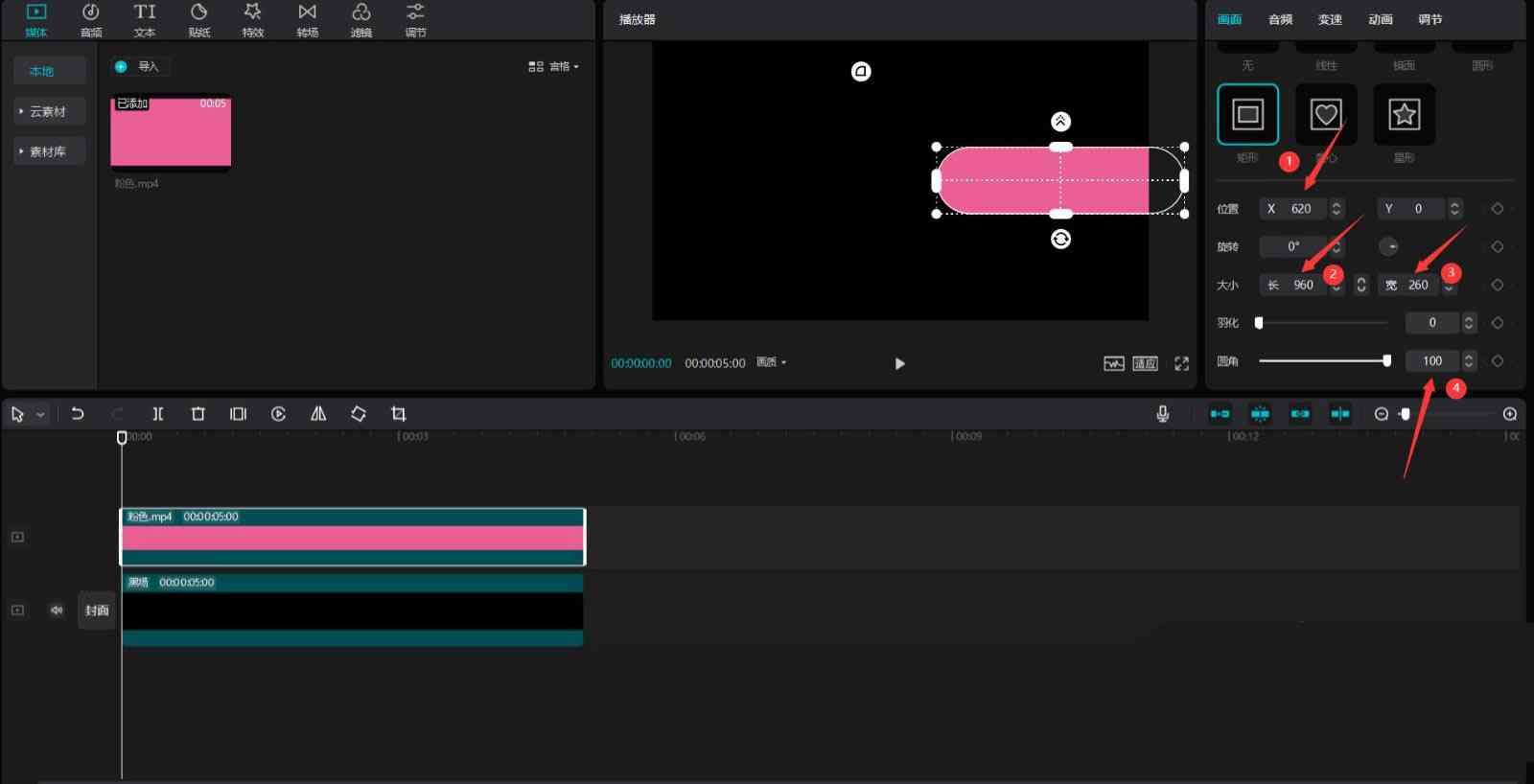Click the feather (羽化) slider handle
1534x784 pixels.
1259,323
